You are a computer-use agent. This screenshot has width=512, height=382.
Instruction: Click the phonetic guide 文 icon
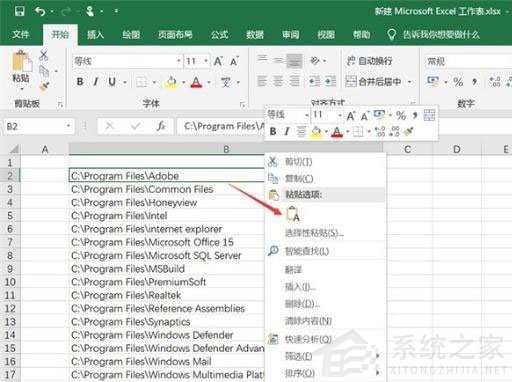pyautogui.click(x=226, y=82)
